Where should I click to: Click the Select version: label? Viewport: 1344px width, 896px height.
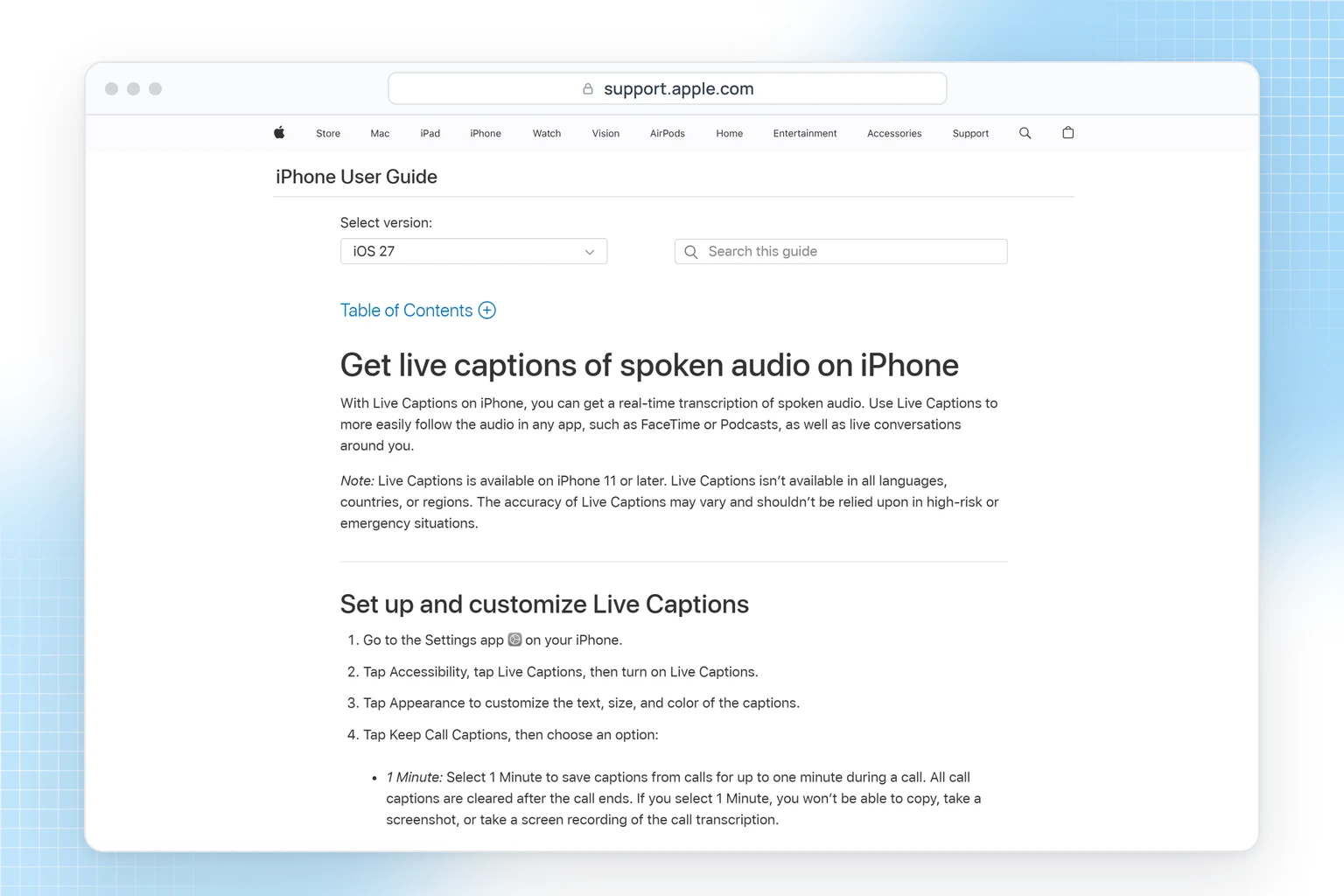pos(386,223)
